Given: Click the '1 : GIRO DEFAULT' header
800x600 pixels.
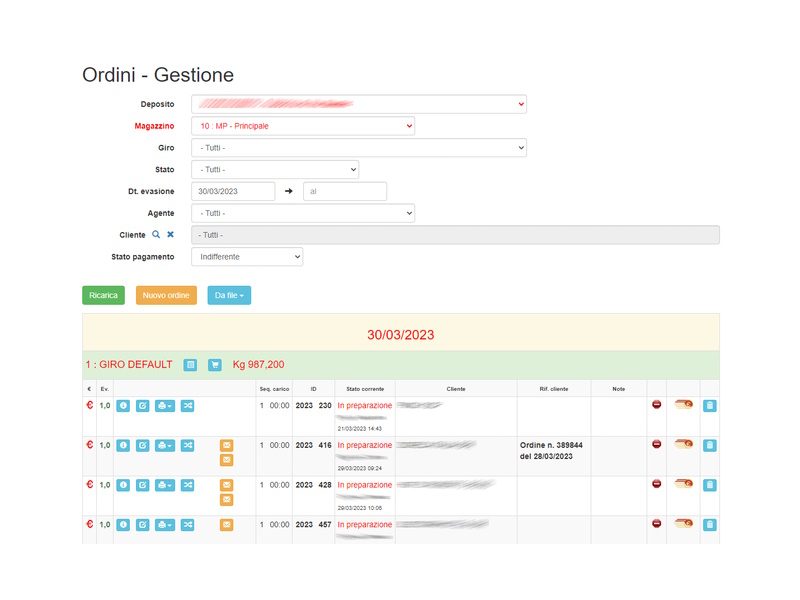Looking at the screenshot, I should [x=129, y=365].
